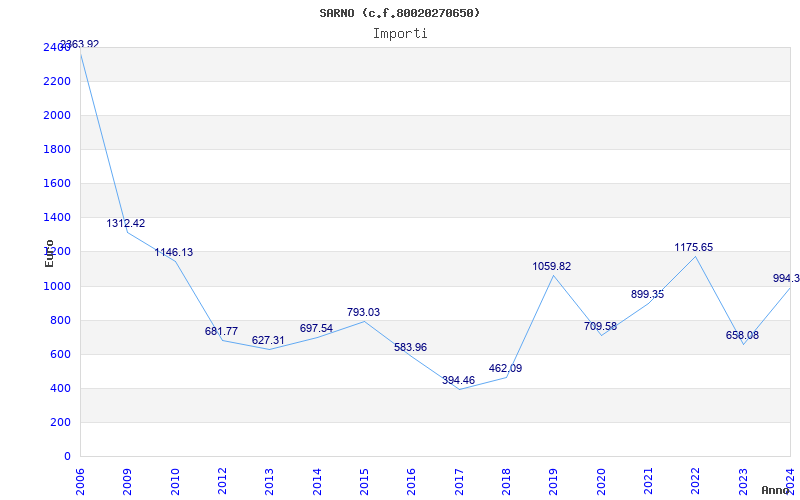
Task: Click the 658.08 data value
Action: (742, 336)
